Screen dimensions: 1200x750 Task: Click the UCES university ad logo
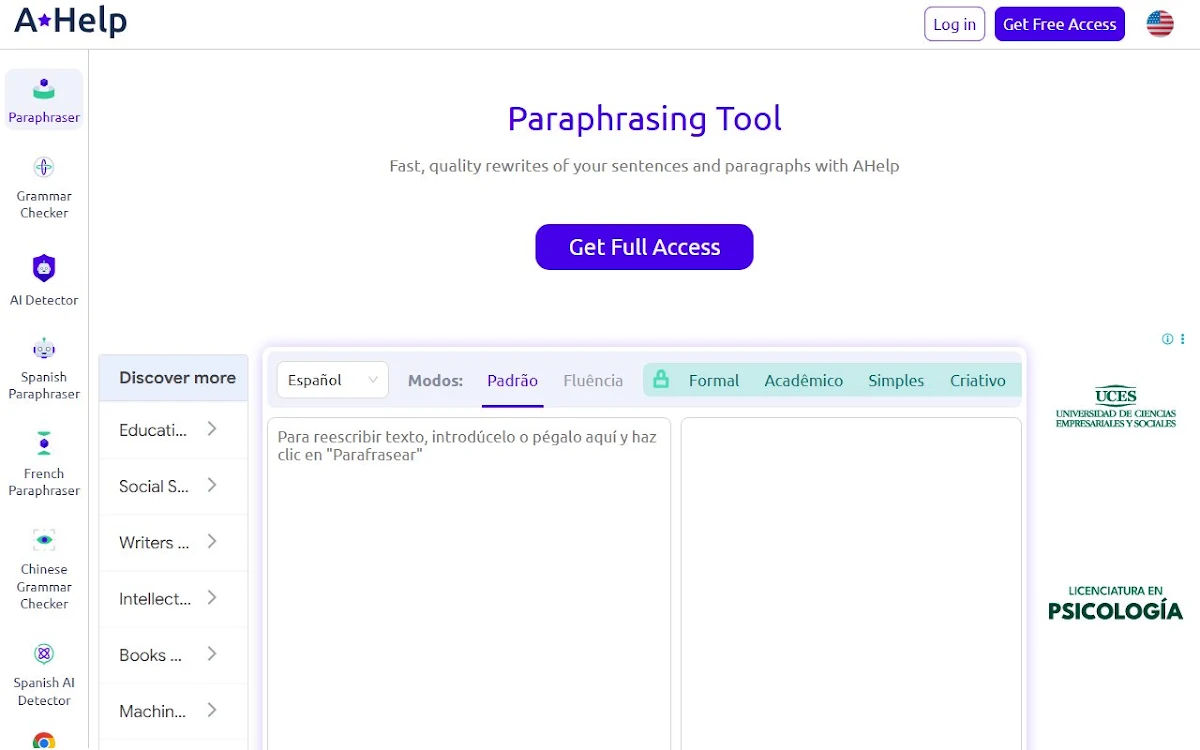click(1116, 407)
